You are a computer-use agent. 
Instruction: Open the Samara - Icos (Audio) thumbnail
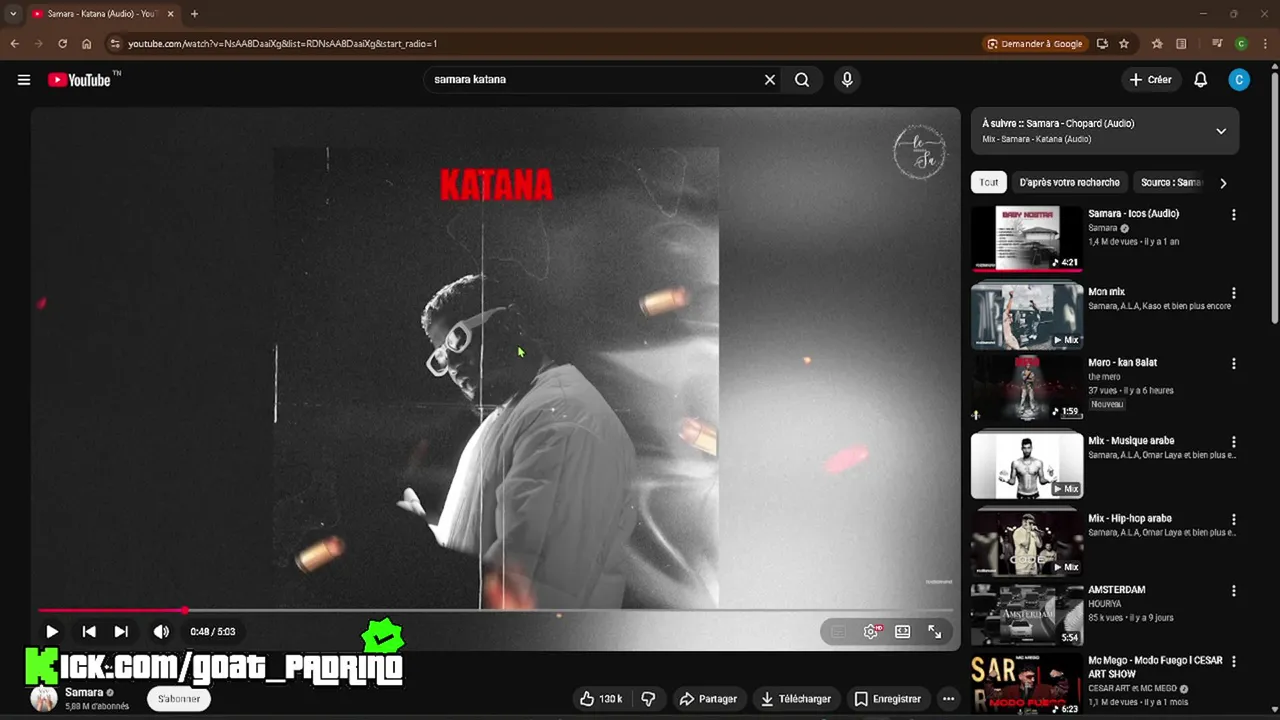click(1027, 238)
